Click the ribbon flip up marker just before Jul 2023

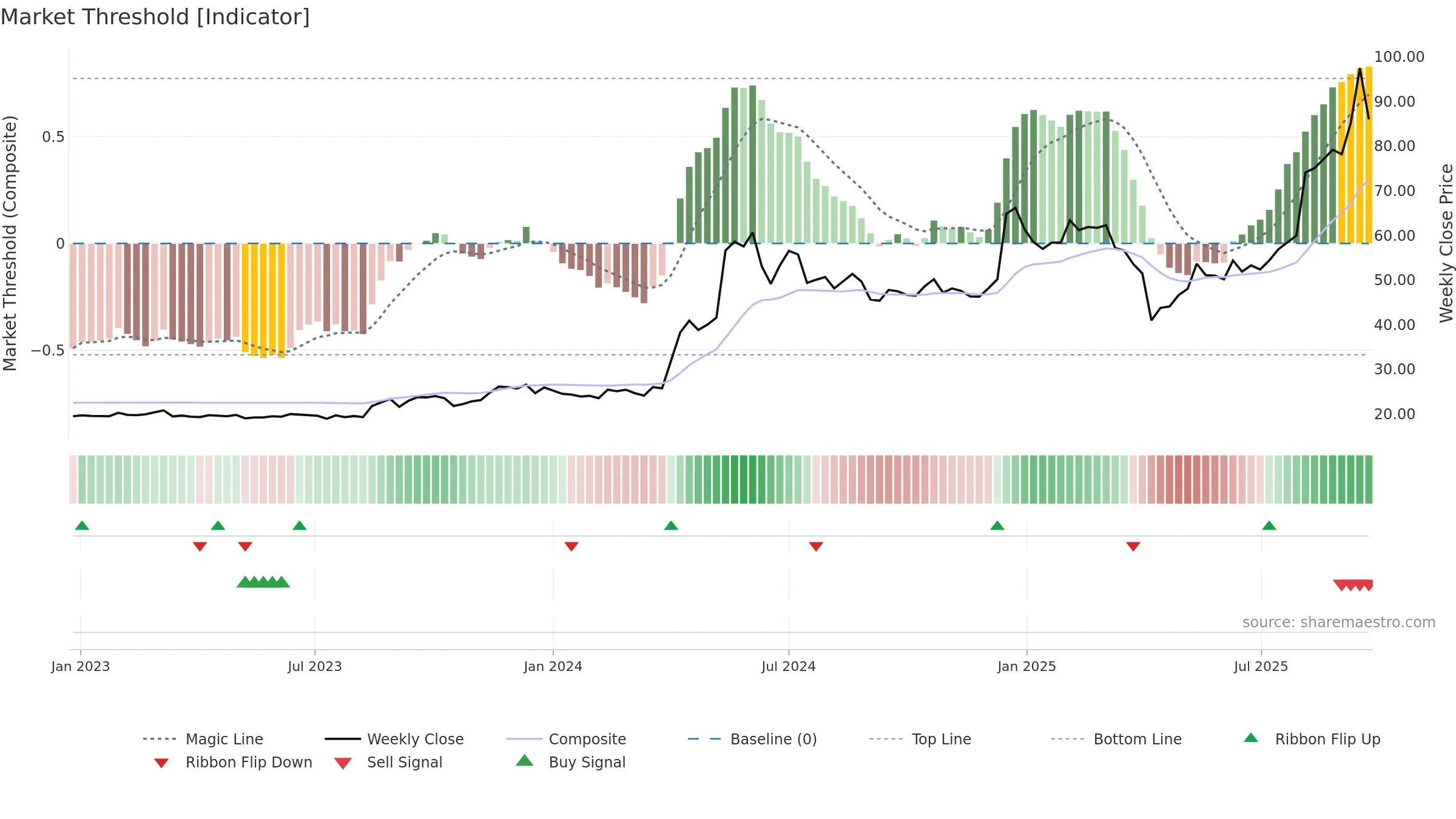[x=300, y=525]
